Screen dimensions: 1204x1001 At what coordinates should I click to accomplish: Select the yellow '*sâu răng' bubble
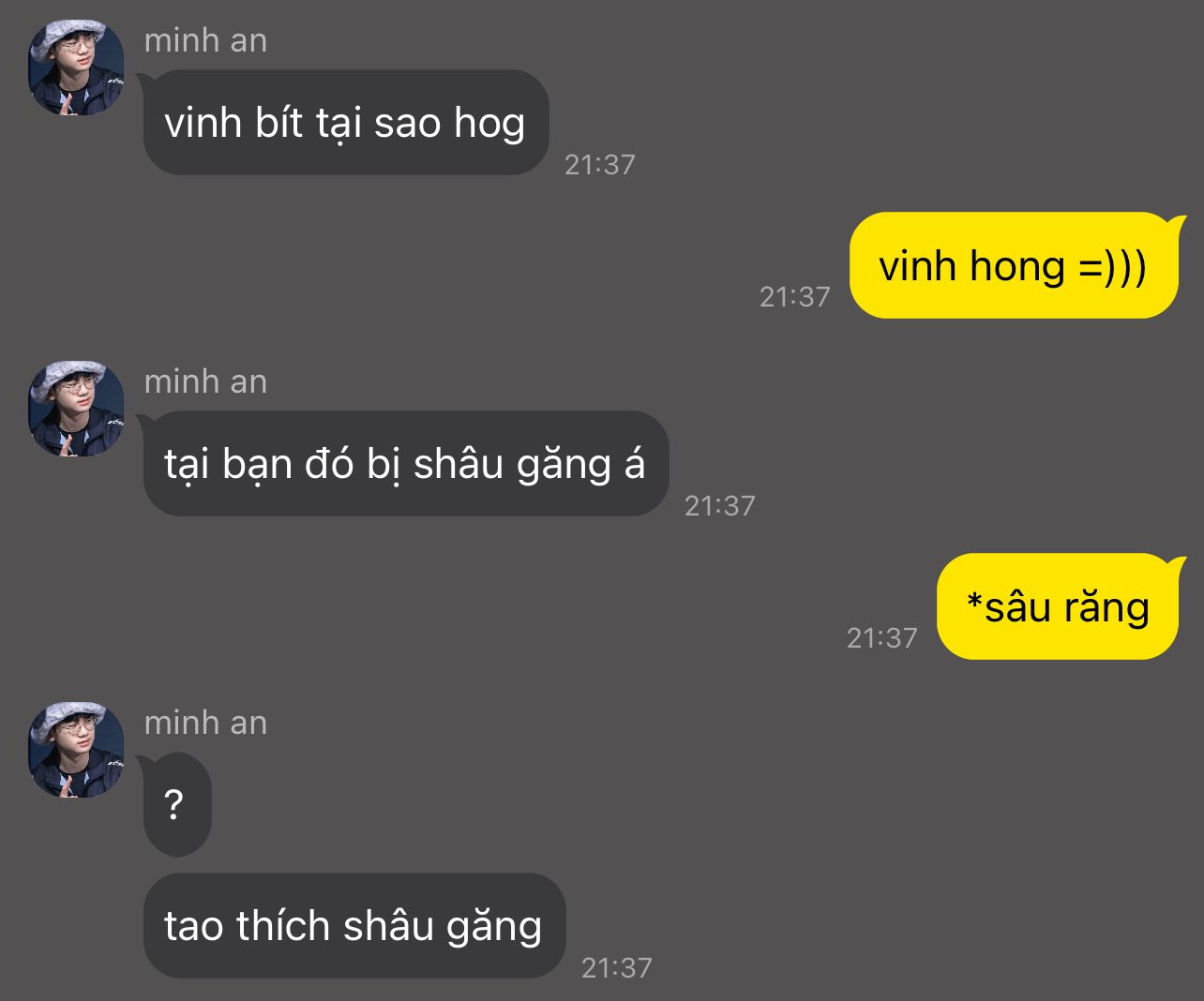pos(1058,606)
